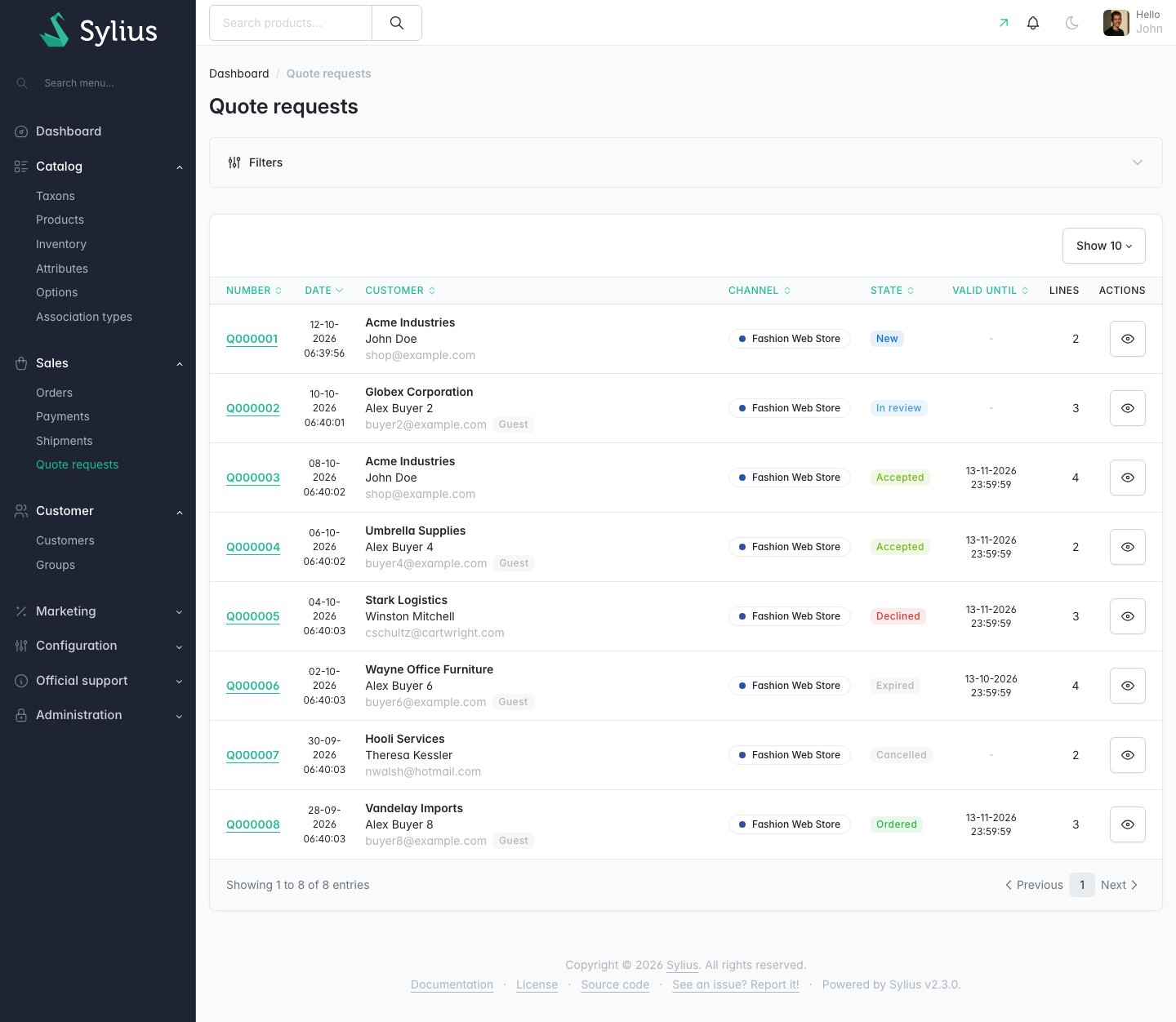Open quote link Q000005
Viewport: 1176px width, 1022px height.
point(253,616)
